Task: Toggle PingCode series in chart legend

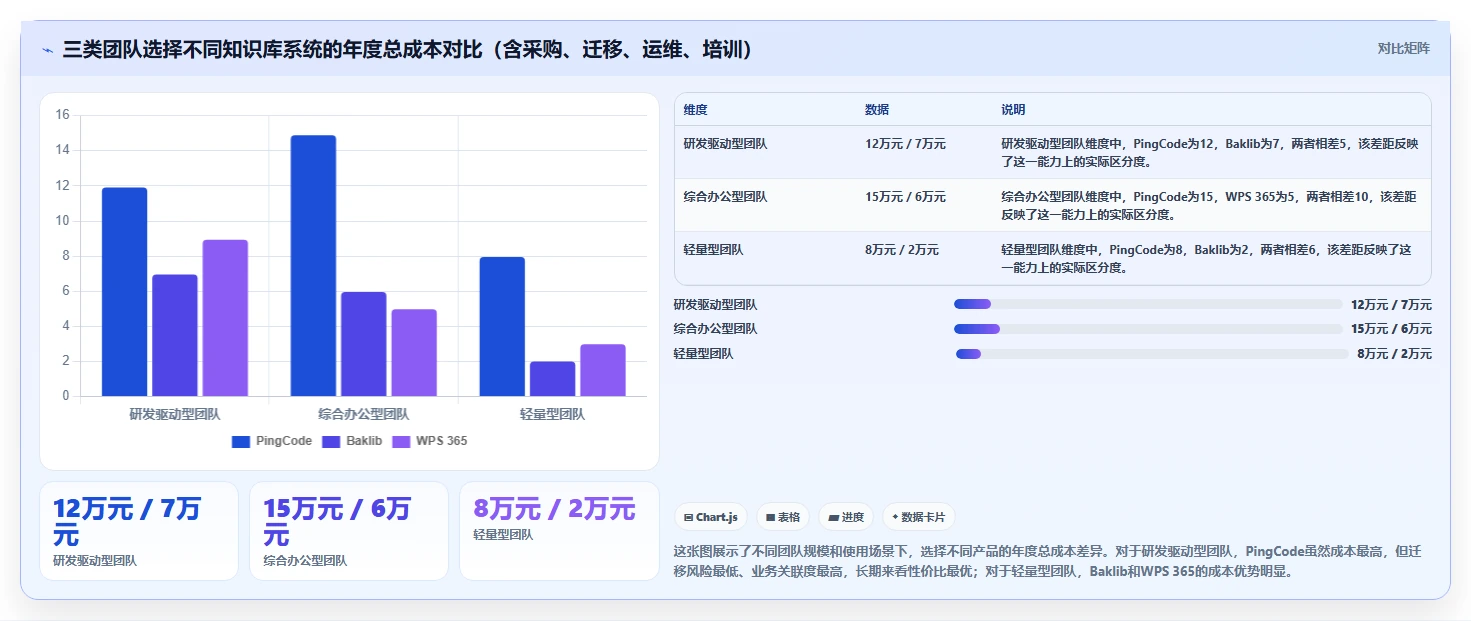Action: coord(272,441)
